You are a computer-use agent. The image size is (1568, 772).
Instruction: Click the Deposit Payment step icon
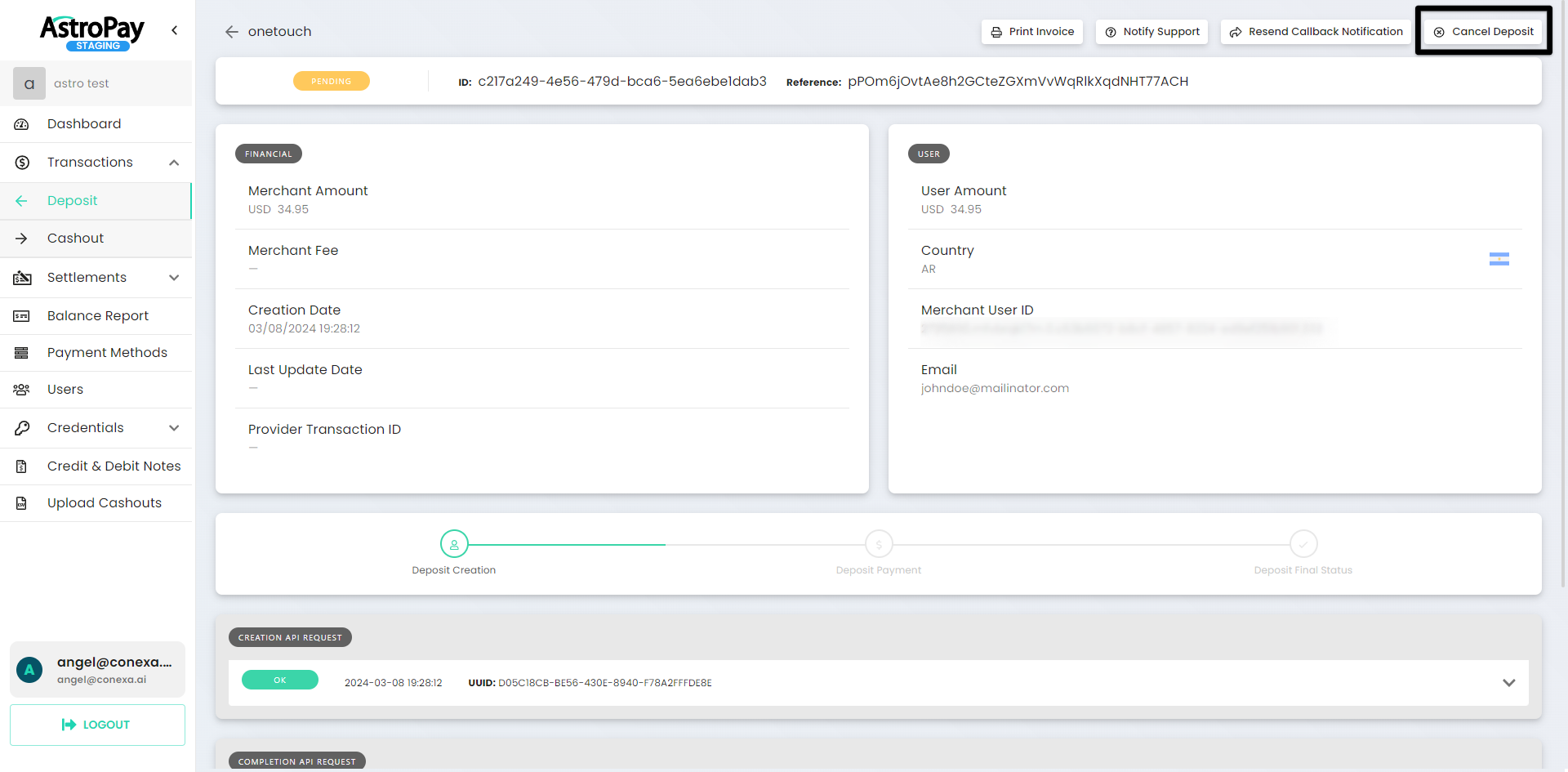coord(879,544)
